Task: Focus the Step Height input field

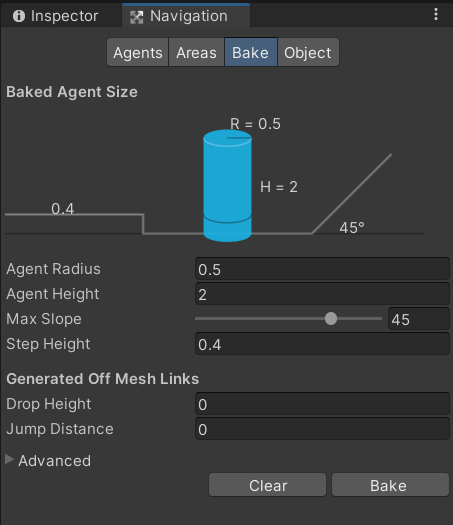Action: pos(322,344)
